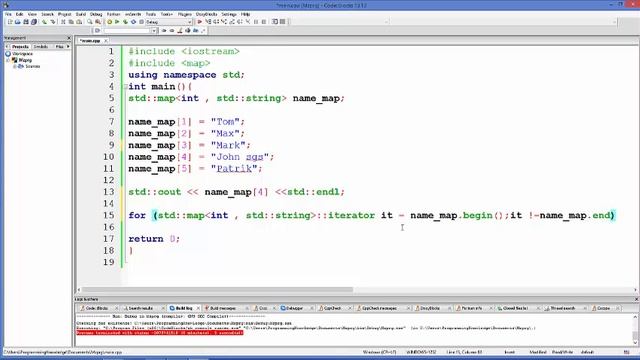Close the main.cpp editor tab
The height and width of the screenshot is (360, 640).
[x=106, y=41]
